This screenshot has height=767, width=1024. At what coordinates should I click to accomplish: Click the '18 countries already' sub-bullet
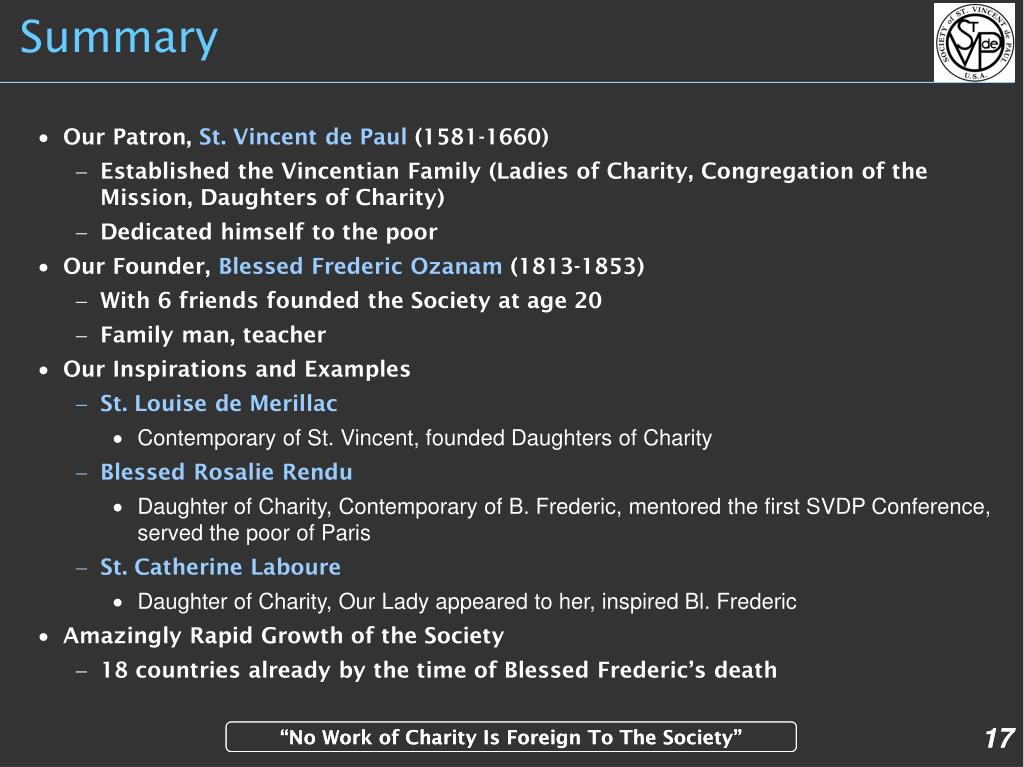[438, 670]
